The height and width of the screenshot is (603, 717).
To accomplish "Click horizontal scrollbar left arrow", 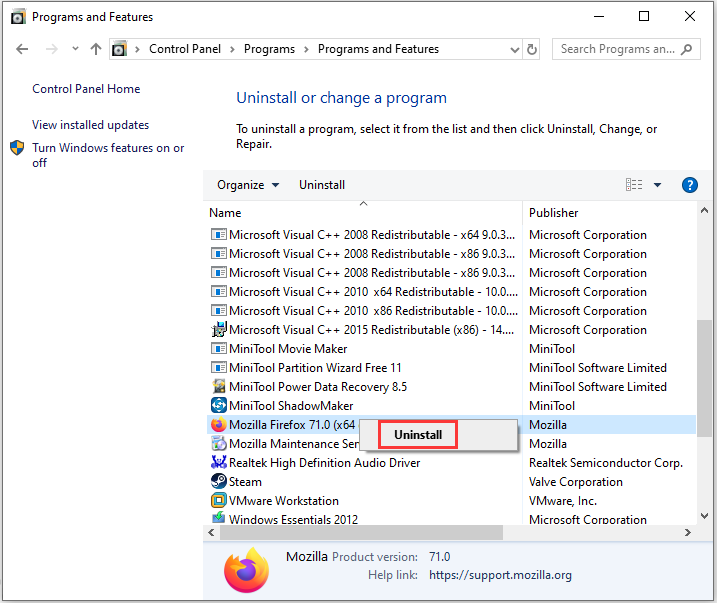I will point(211,533).
